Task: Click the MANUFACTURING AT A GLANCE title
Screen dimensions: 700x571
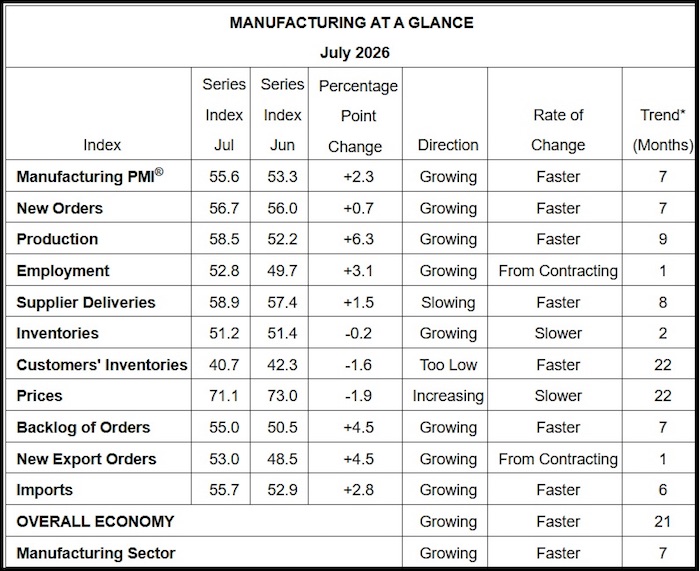Action: [x=352, y=23]
